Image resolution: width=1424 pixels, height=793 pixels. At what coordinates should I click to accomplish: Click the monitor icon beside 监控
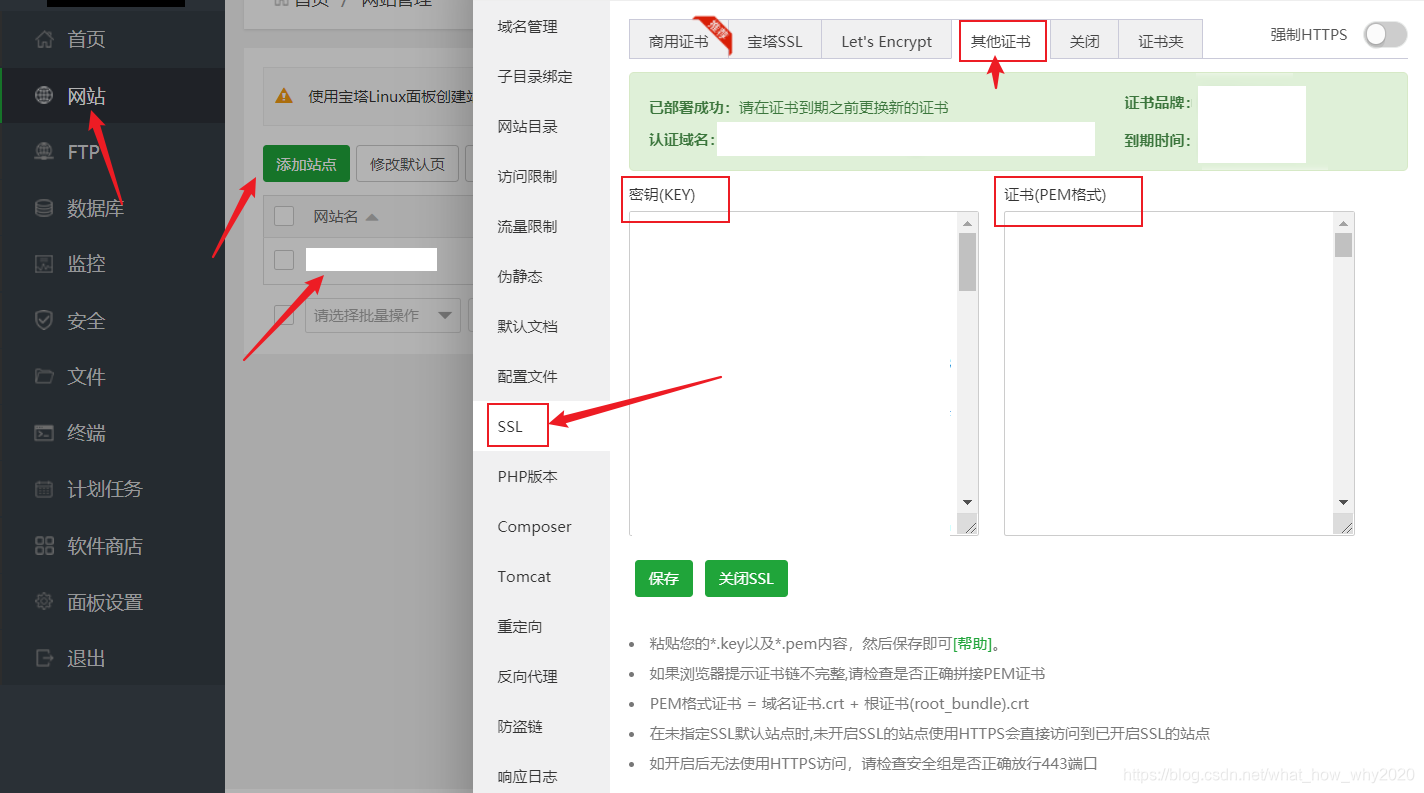pyautogui.click(x=44, y=264)
